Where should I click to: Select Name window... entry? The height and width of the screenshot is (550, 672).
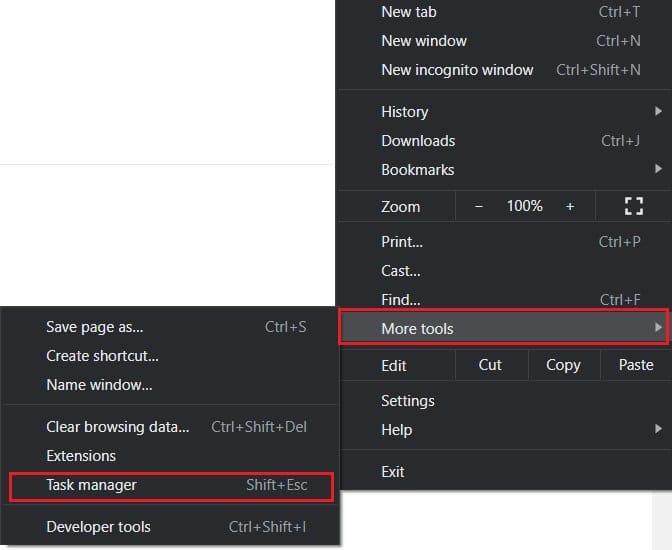(x=171, y=385)
